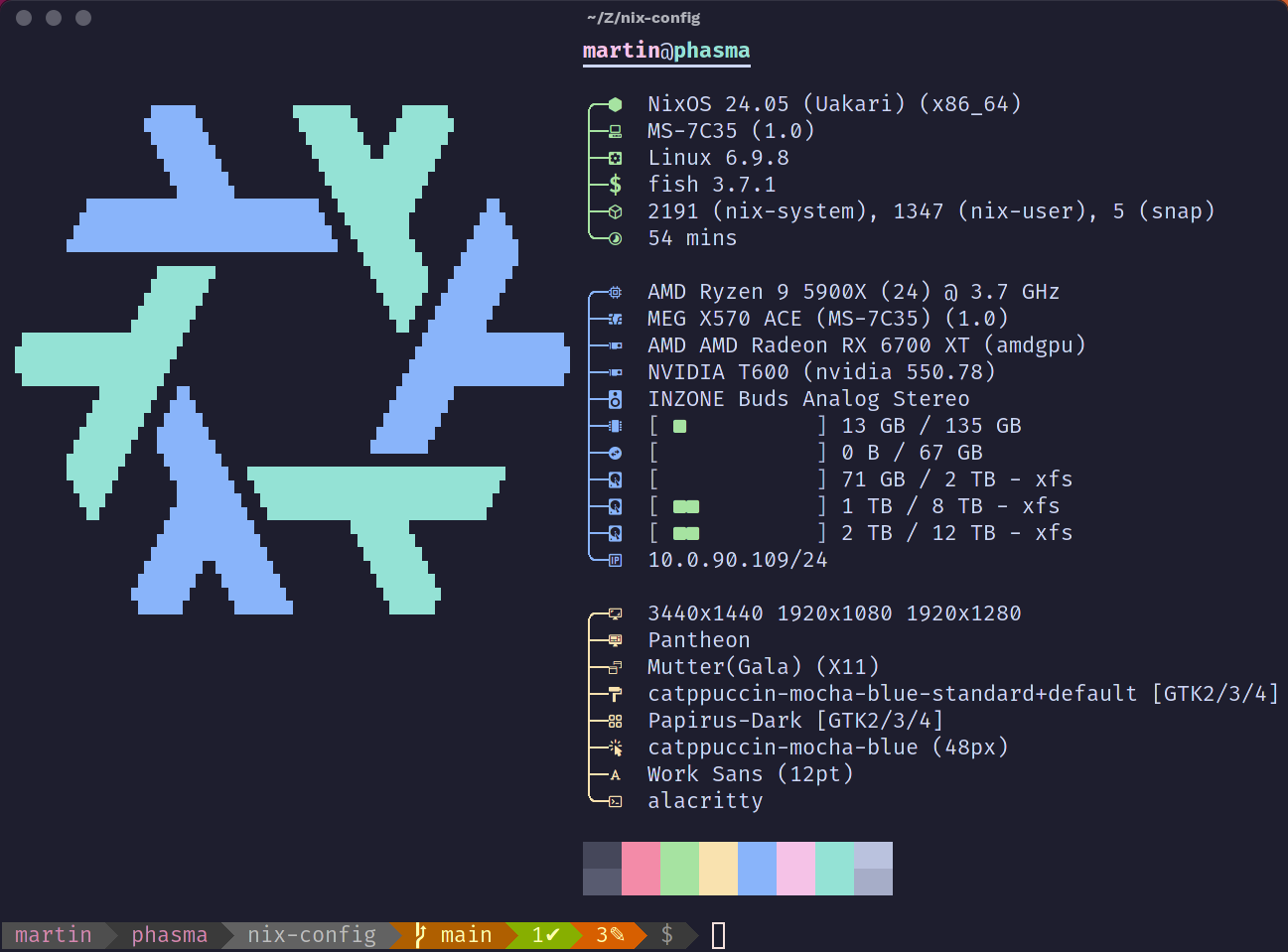Image resolution: width=1288 pixels, height=952 pixels.
Task: Click the window manager icon beside Mutter(Gala)
Action: click(x=615, y=667)
